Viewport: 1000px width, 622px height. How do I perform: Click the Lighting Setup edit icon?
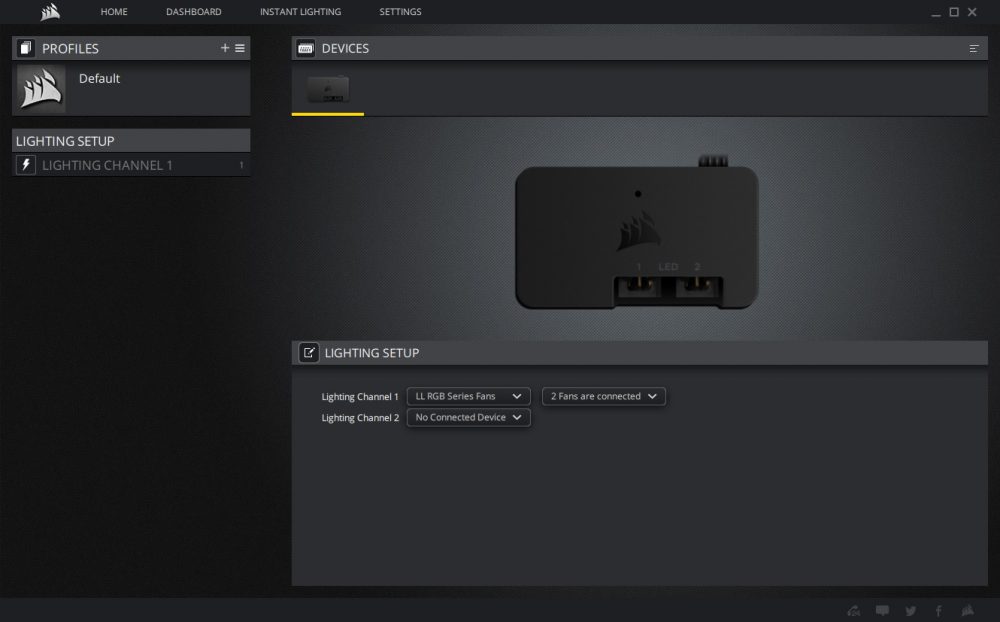coord(309,352)
